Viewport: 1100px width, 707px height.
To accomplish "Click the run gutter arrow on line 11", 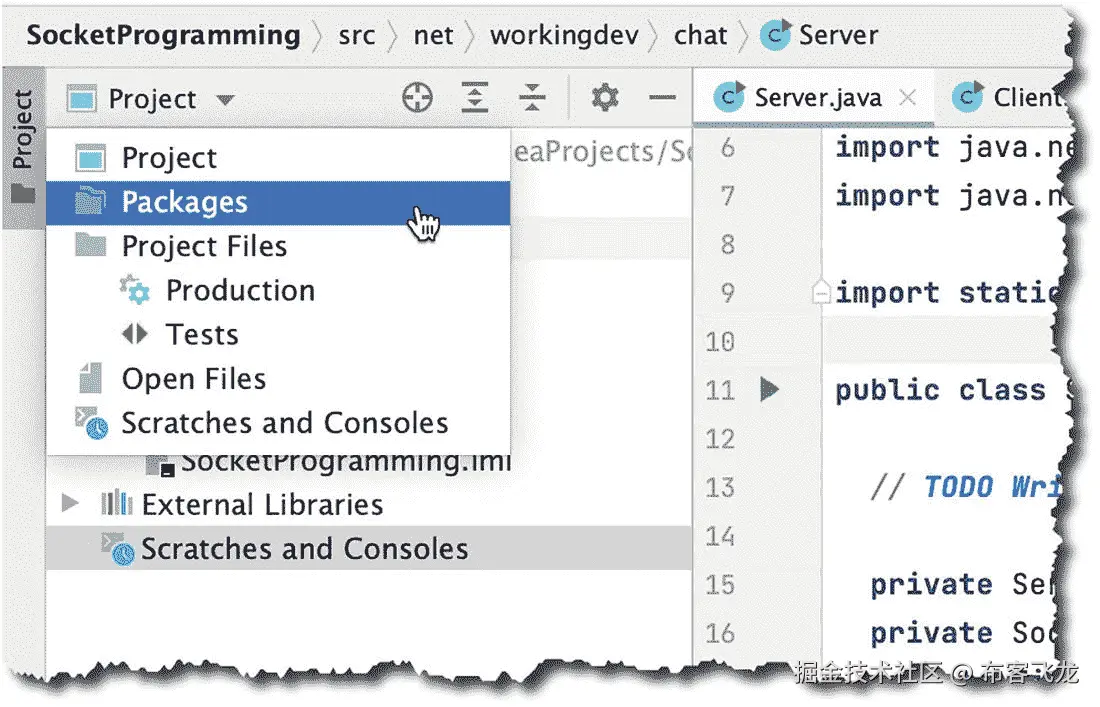I will [769, 389].
